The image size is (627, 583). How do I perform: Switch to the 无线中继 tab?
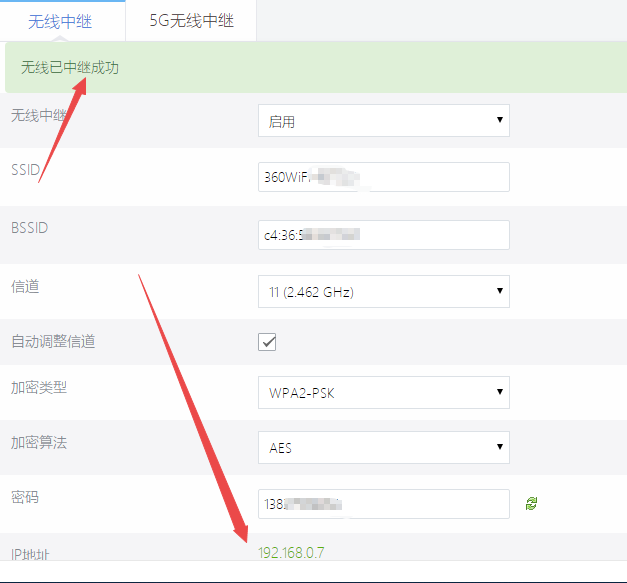60,21
